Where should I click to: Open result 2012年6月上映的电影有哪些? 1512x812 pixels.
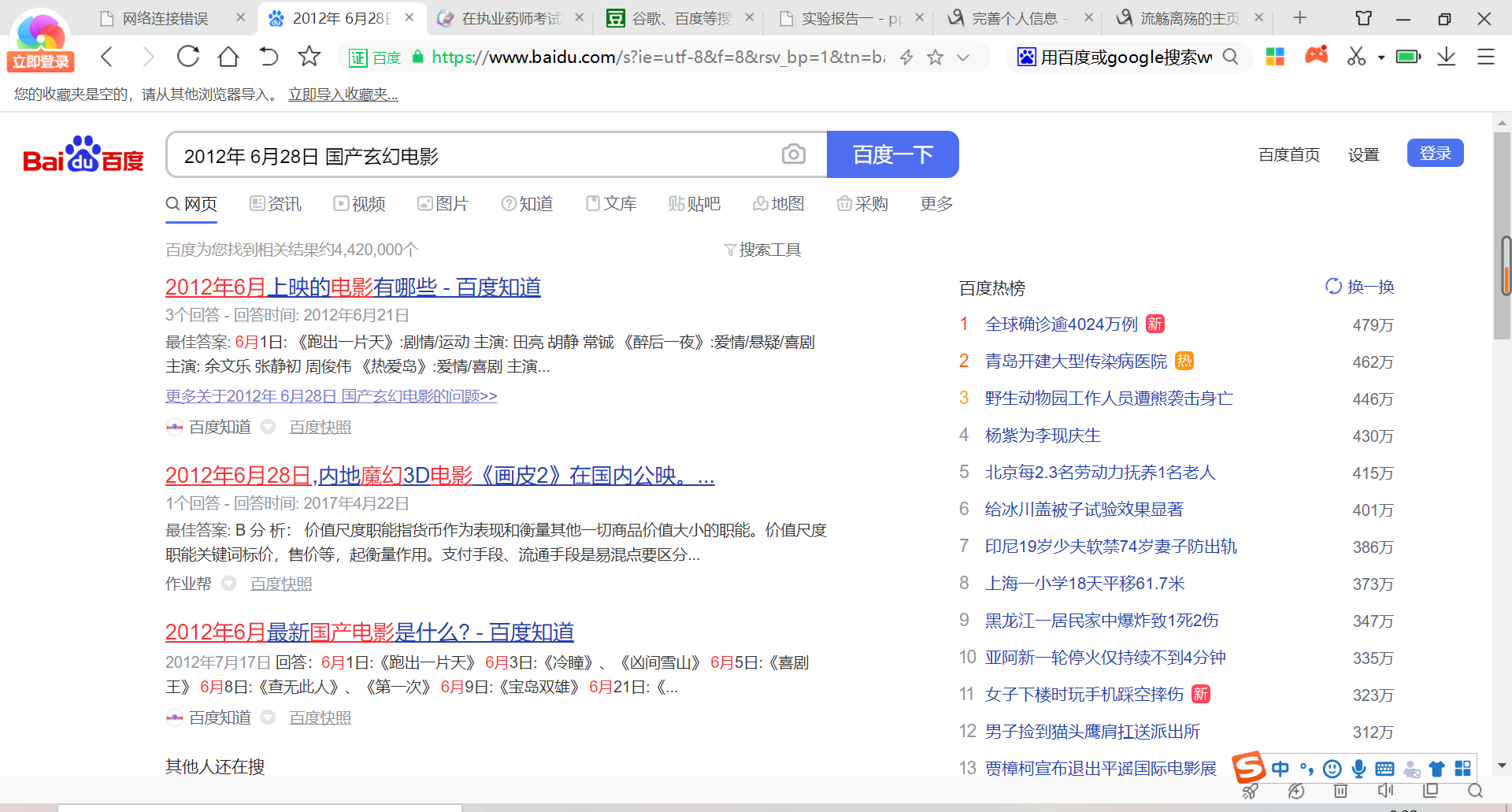(353, 287)
